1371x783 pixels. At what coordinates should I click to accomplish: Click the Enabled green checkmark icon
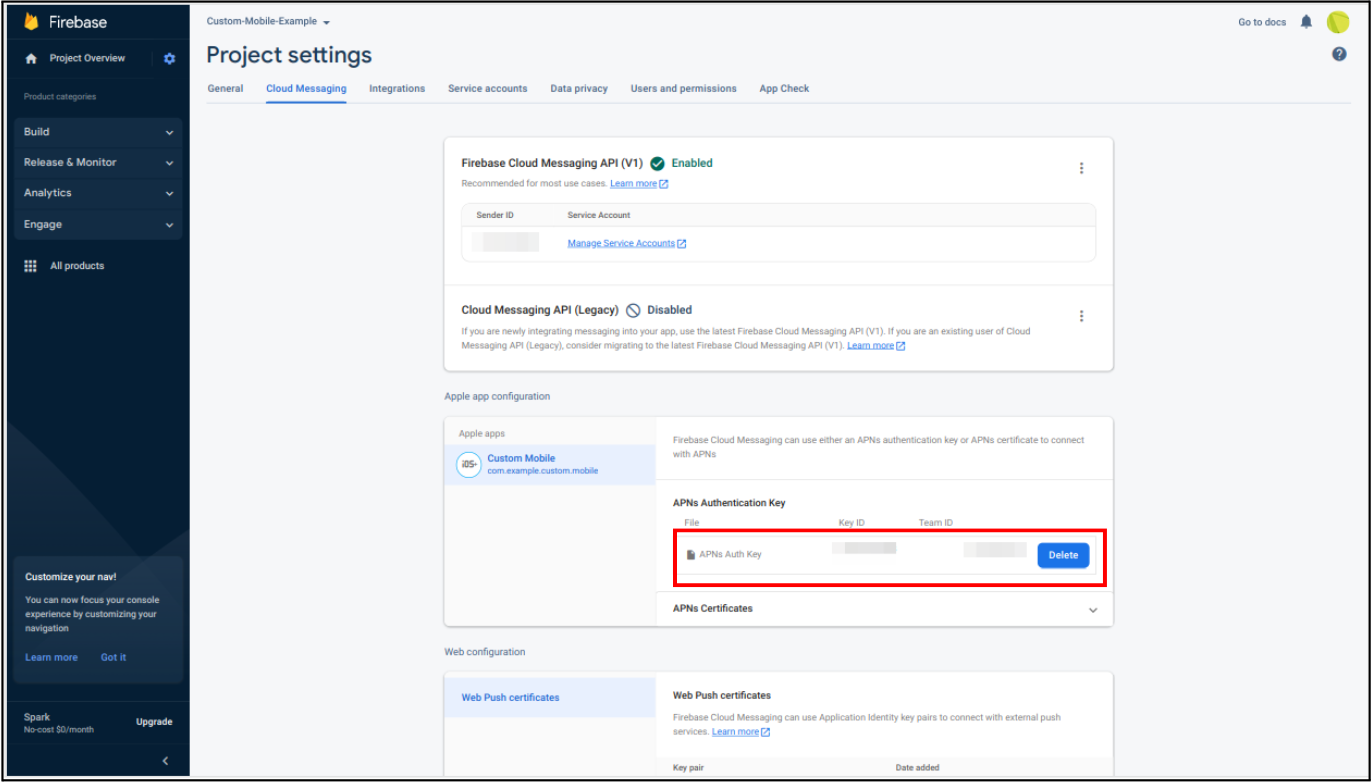tap(657, 163)
